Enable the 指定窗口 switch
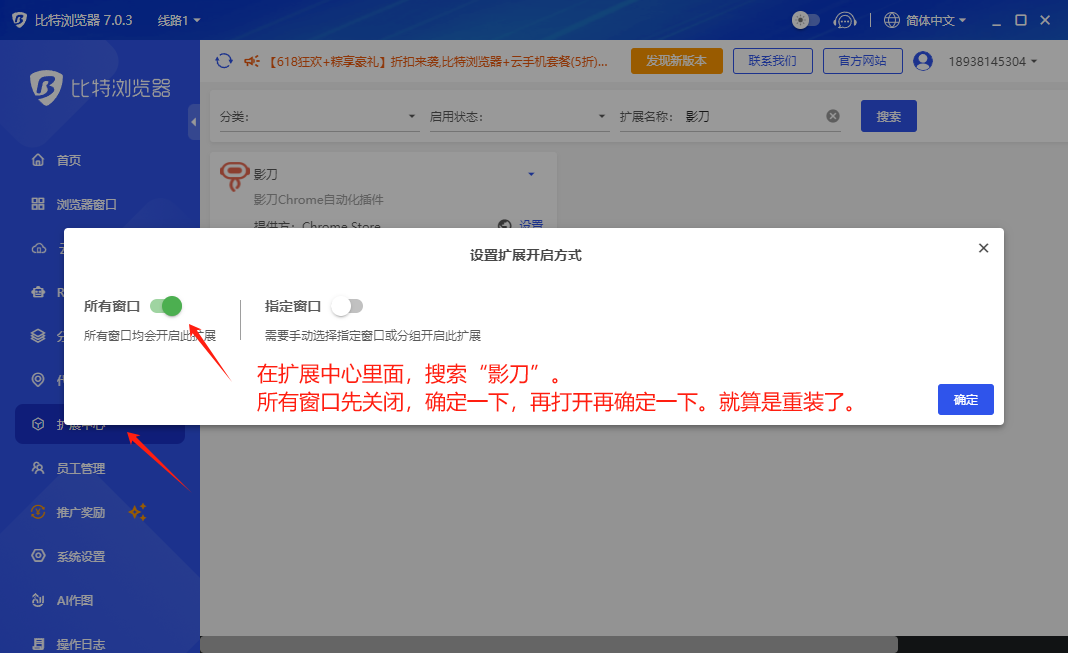Image resolution: width=1068 pixels, height=653 pixels. pyautogui.click(x=347, y=306)
